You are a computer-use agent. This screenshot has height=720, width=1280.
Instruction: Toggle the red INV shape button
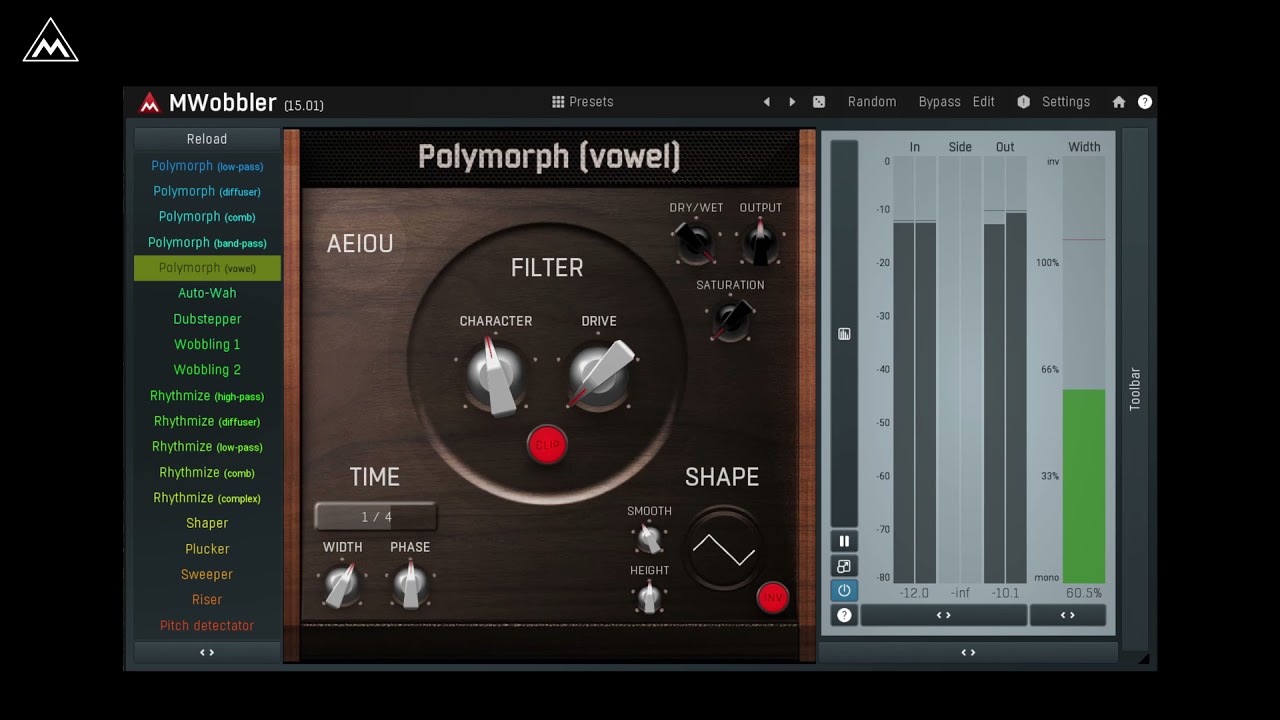pos(772,598)
